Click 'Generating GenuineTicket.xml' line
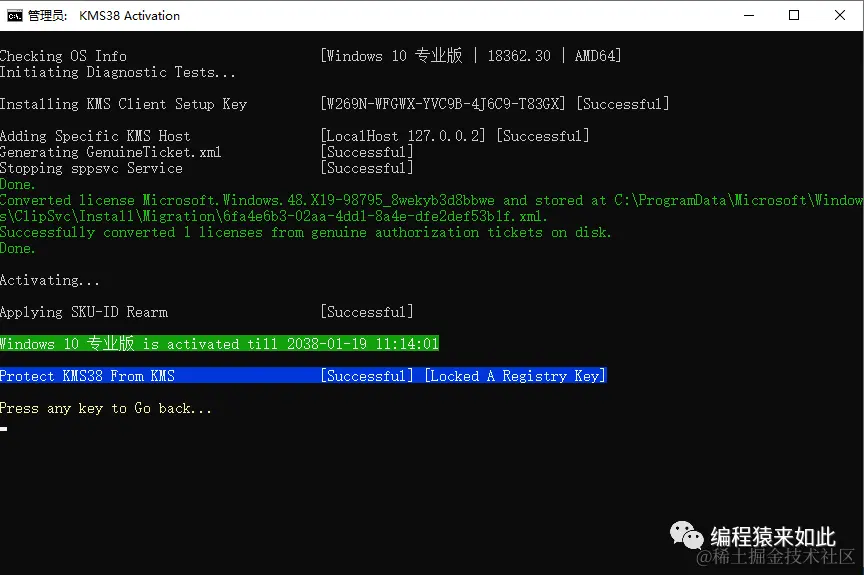This screenshot has height=575, width=864. point(110,152)
